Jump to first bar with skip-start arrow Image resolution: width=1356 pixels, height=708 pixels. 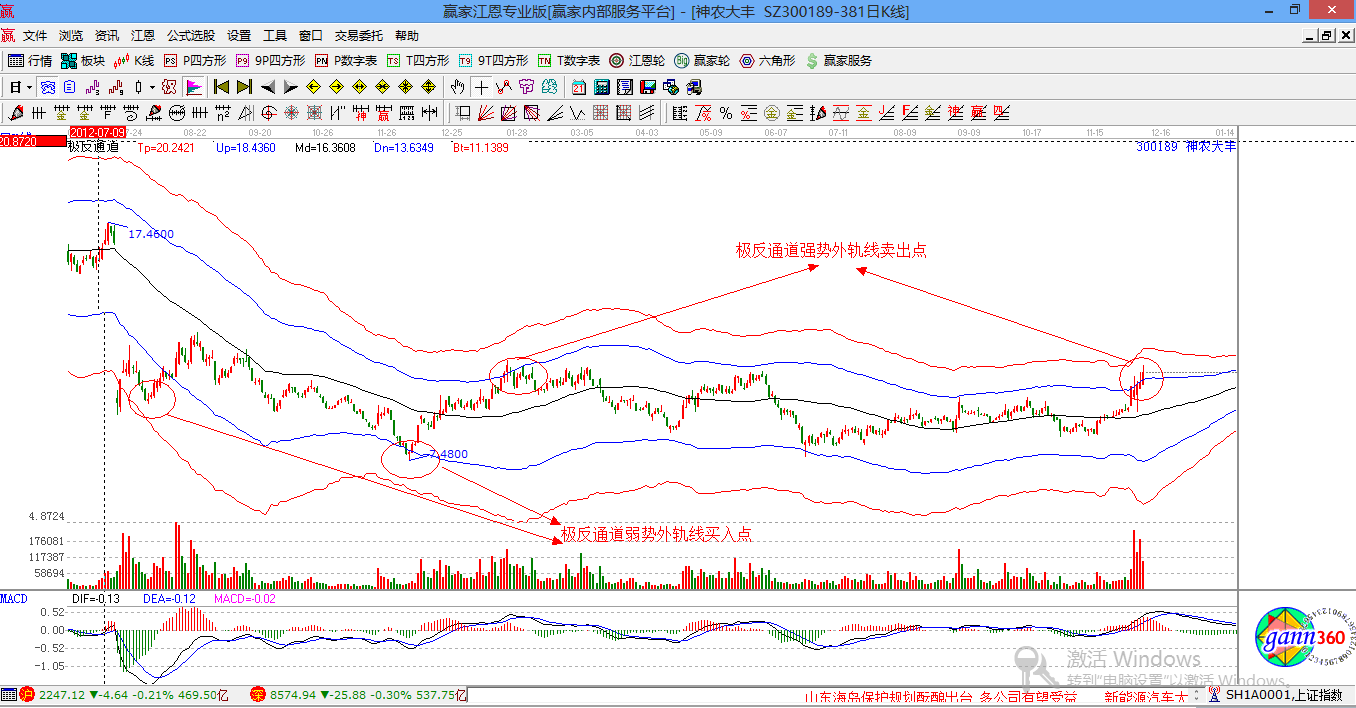(221, 87)
